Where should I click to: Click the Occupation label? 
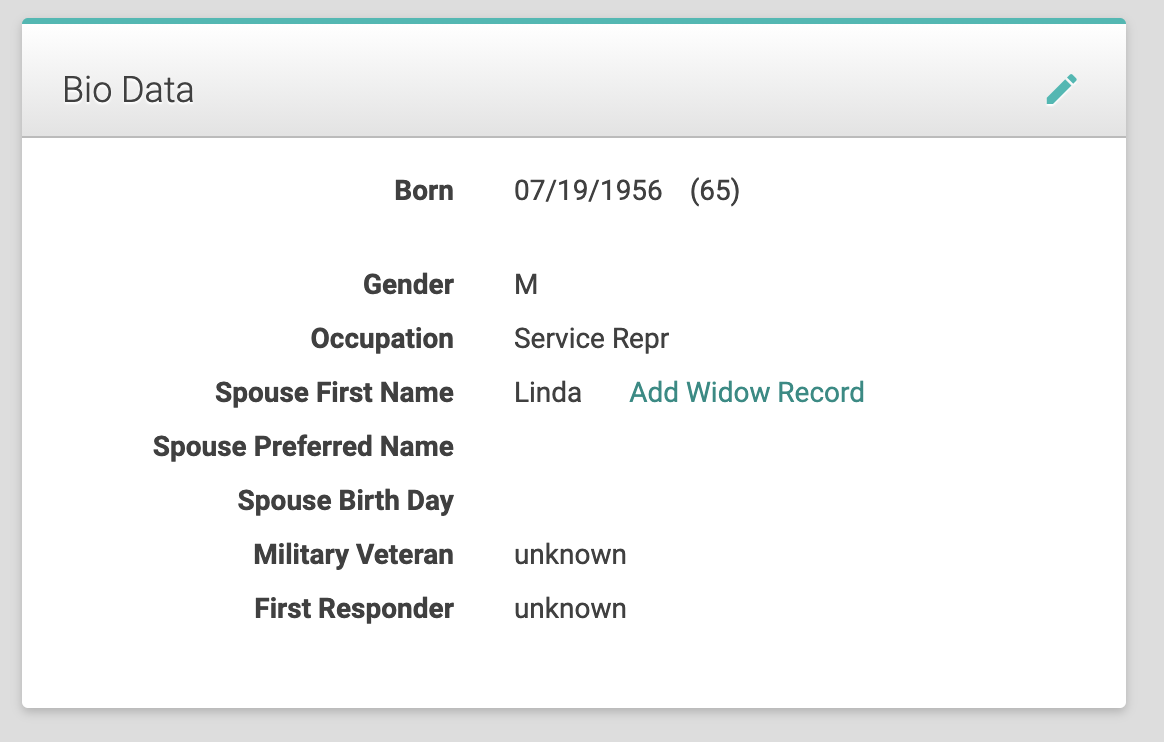(382, 339)
